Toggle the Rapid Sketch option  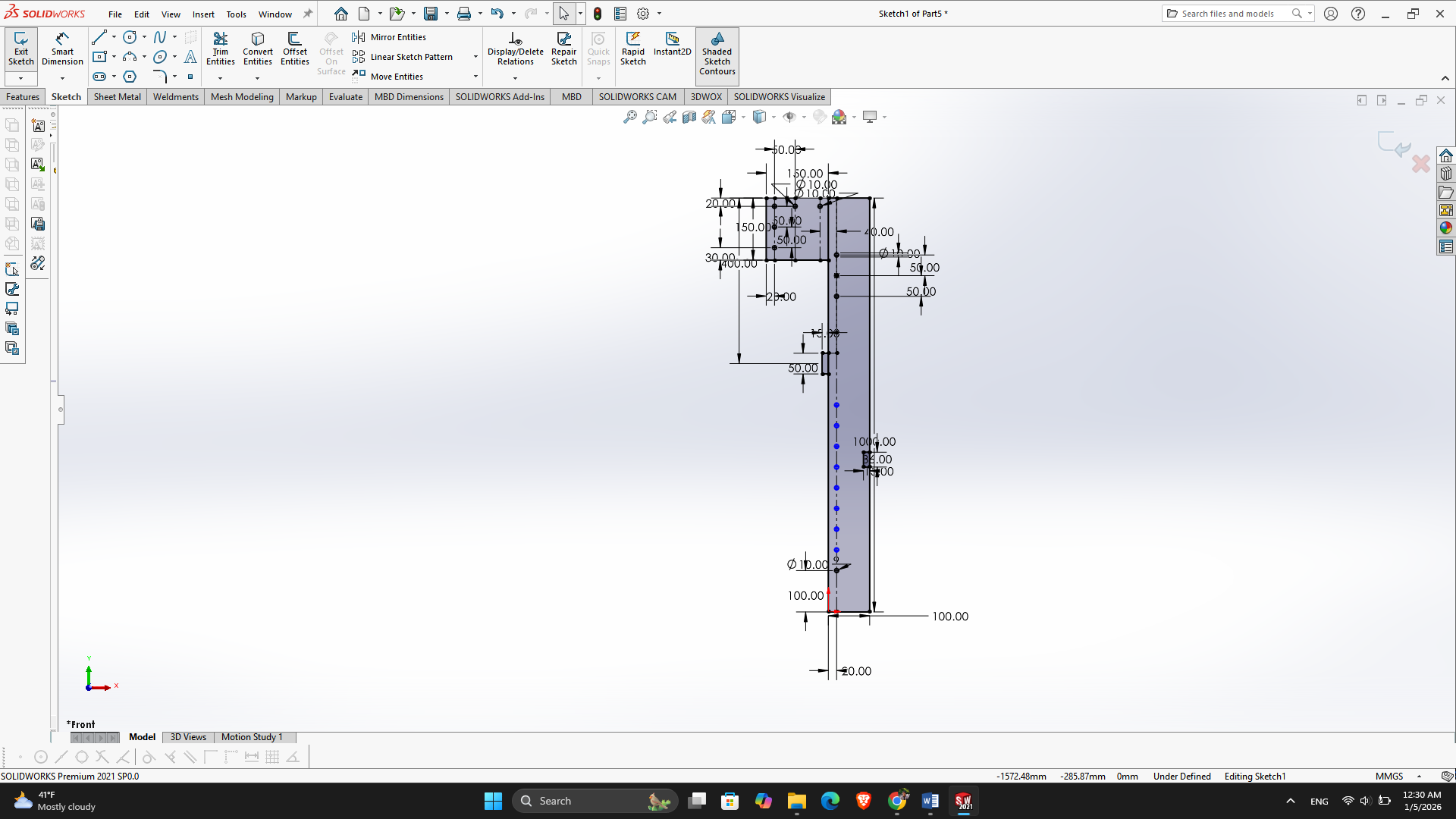point(632,49)
